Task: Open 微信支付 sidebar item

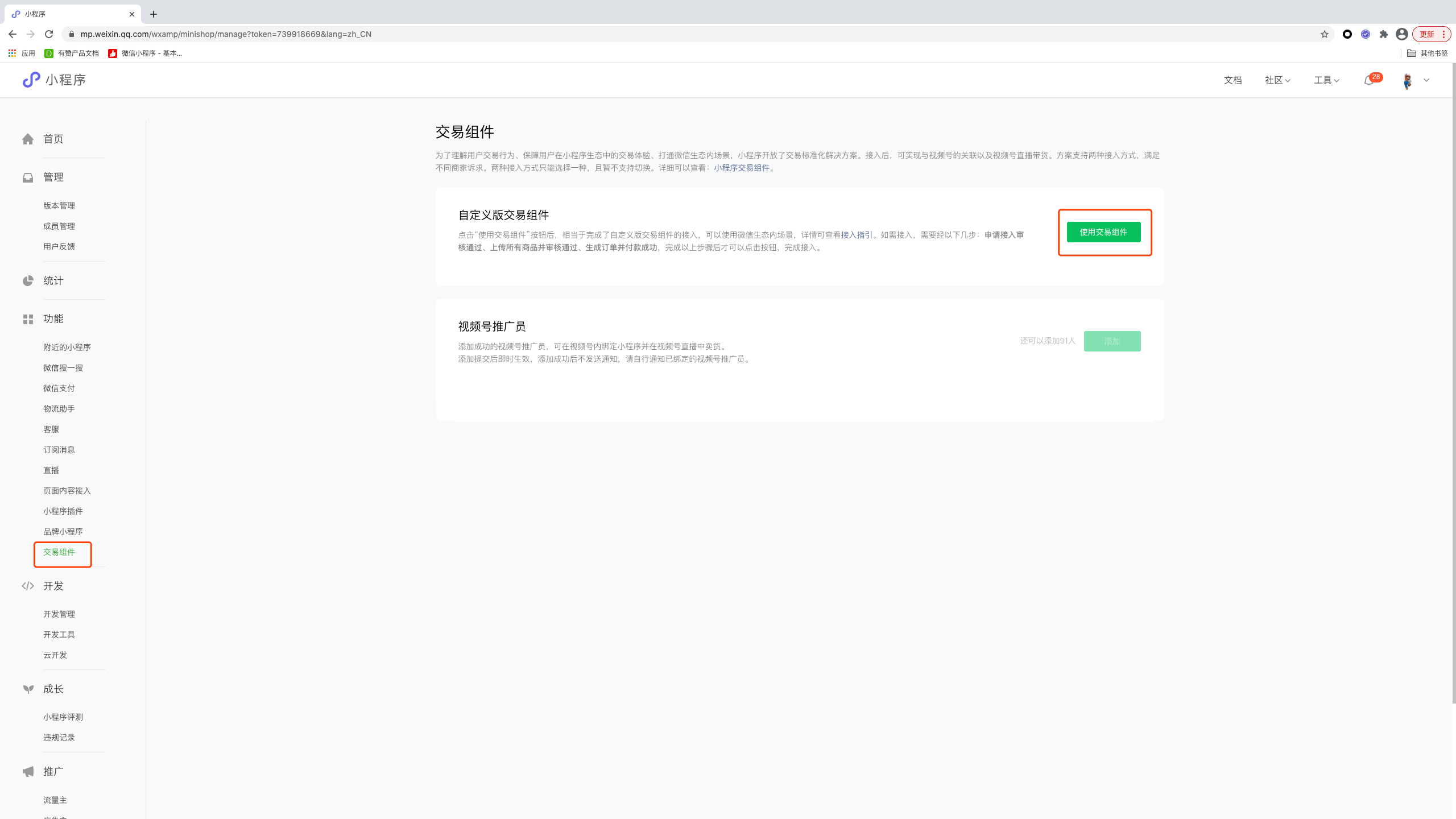Action: click(x=59, y=388)
